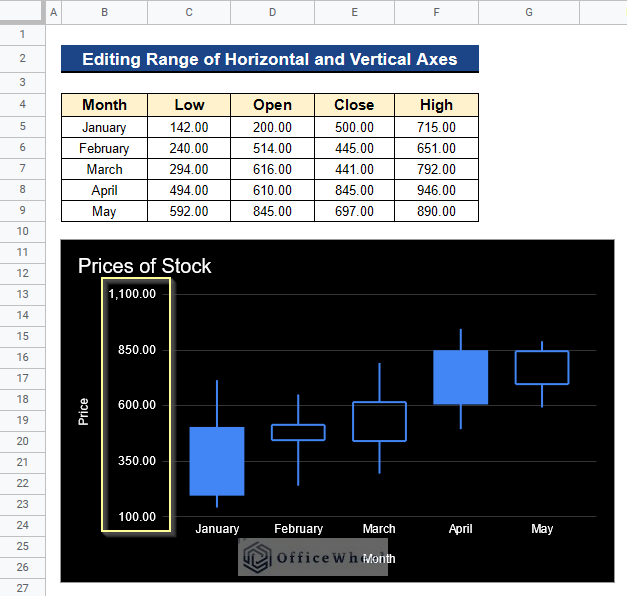Click the cell with value 610.00

[x=272, y=190]
